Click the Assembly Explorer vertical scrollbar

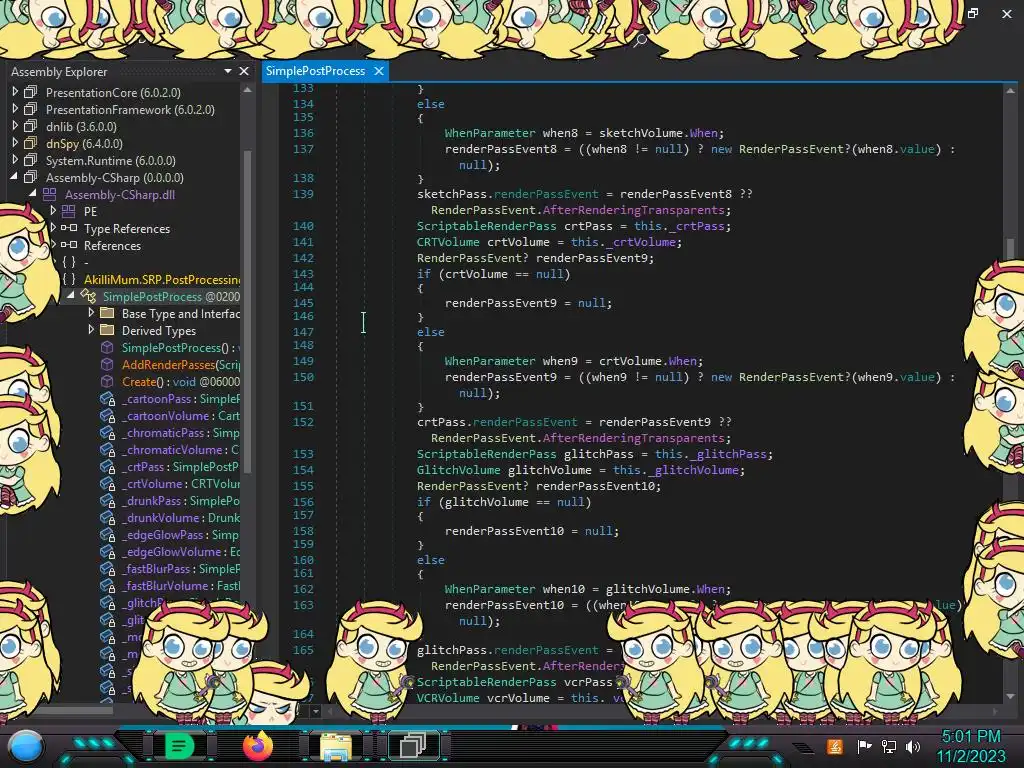point(248,310)
